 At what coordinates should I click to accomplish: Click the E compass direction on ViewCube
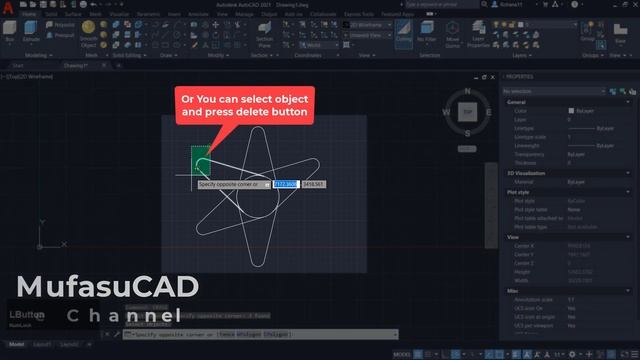click(489, 112)
